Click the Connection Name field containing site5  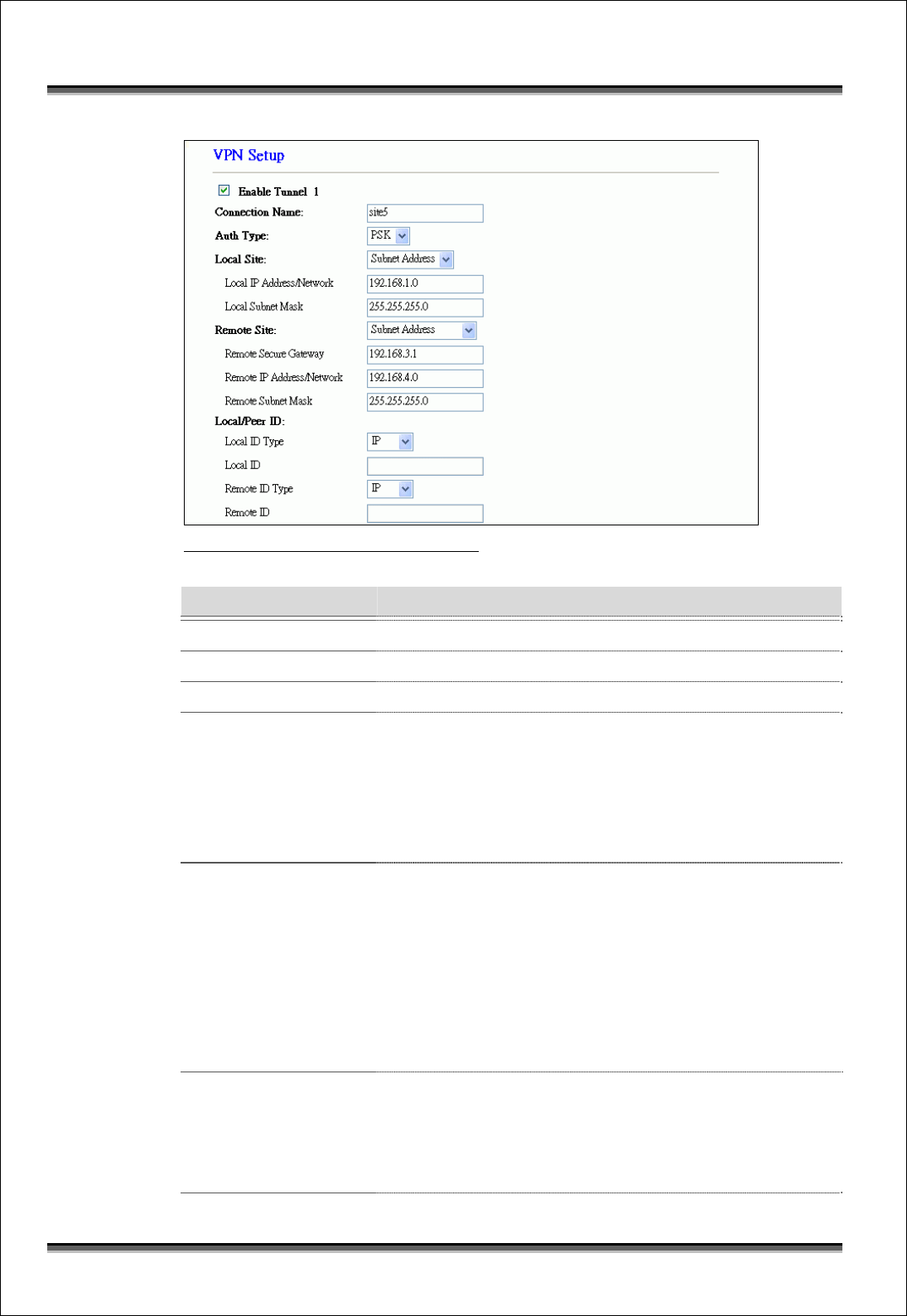tap(425, 213)
